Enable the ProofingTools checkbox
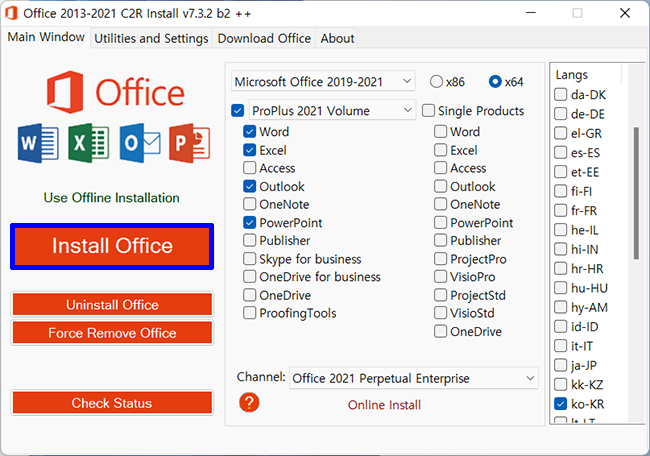650x456 pixels. [x=250, y=313]
